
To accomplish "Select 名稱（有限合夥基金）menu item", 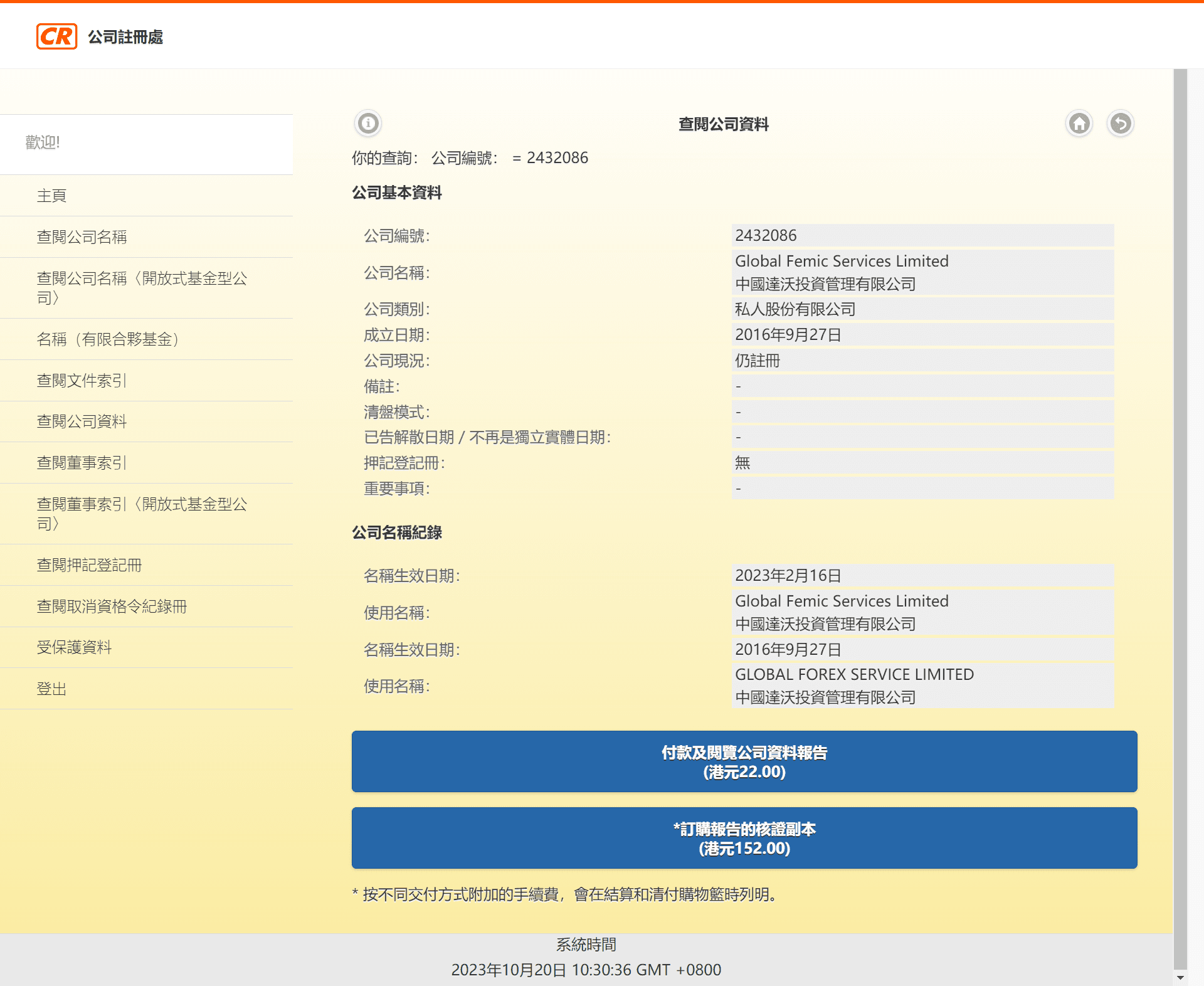I will coord(146,339).
